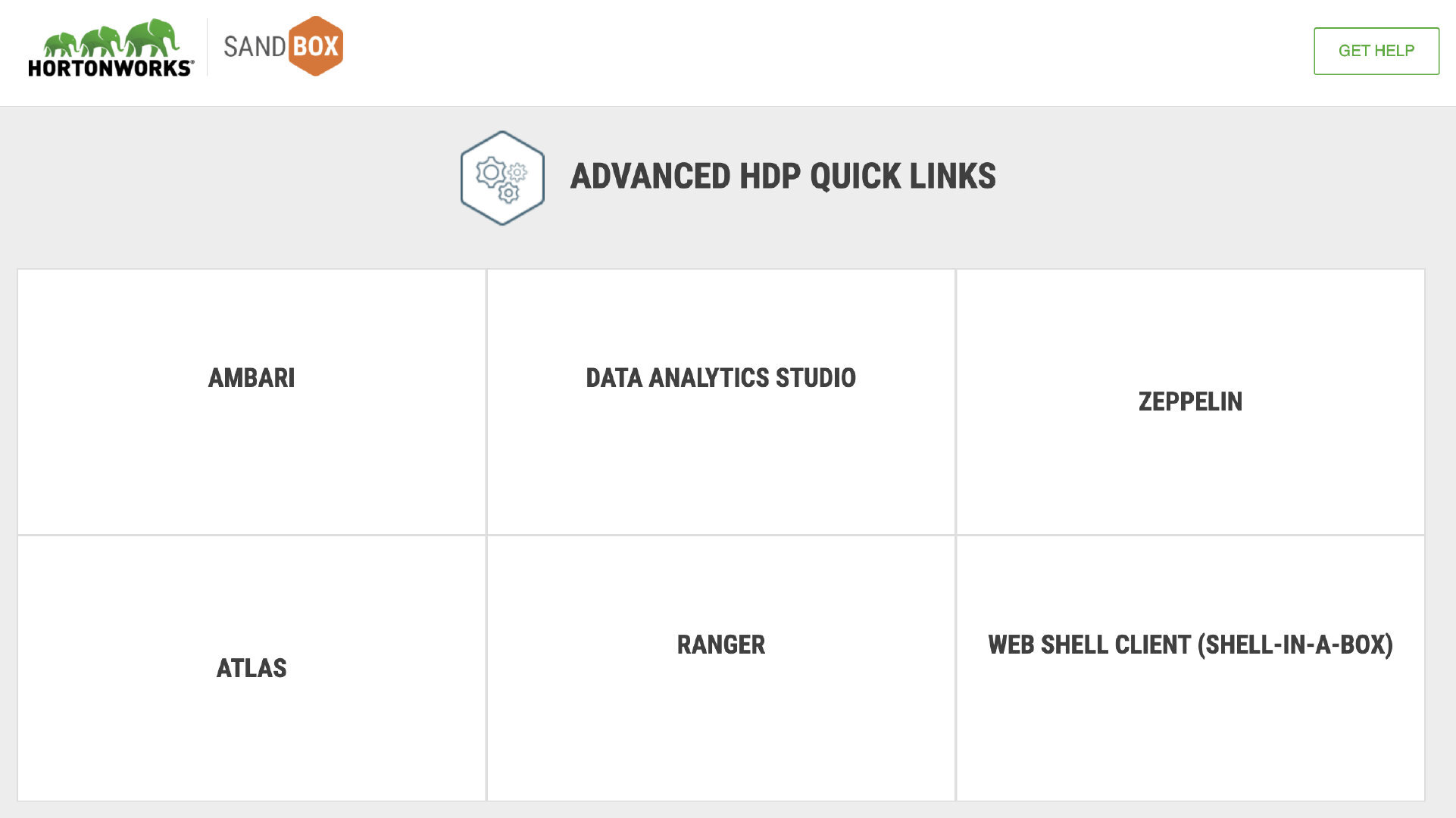Viewport: 1456px width, 818px height.
Task: Click the smallest green elephant
Action: tap(61, 45)
